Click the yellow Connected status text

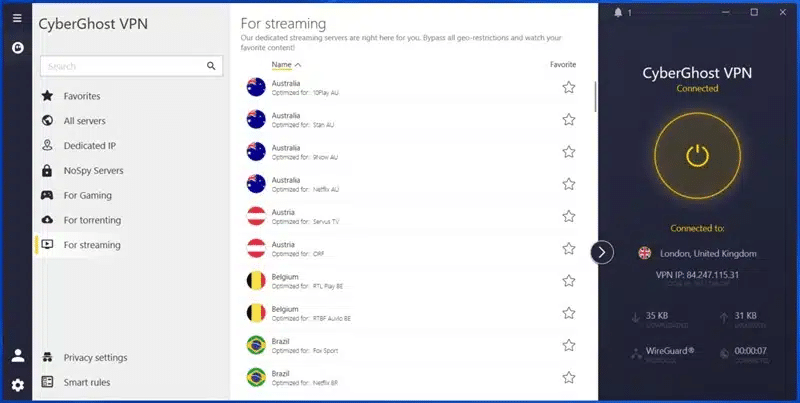pyautogui.click(x=697, y=88)
